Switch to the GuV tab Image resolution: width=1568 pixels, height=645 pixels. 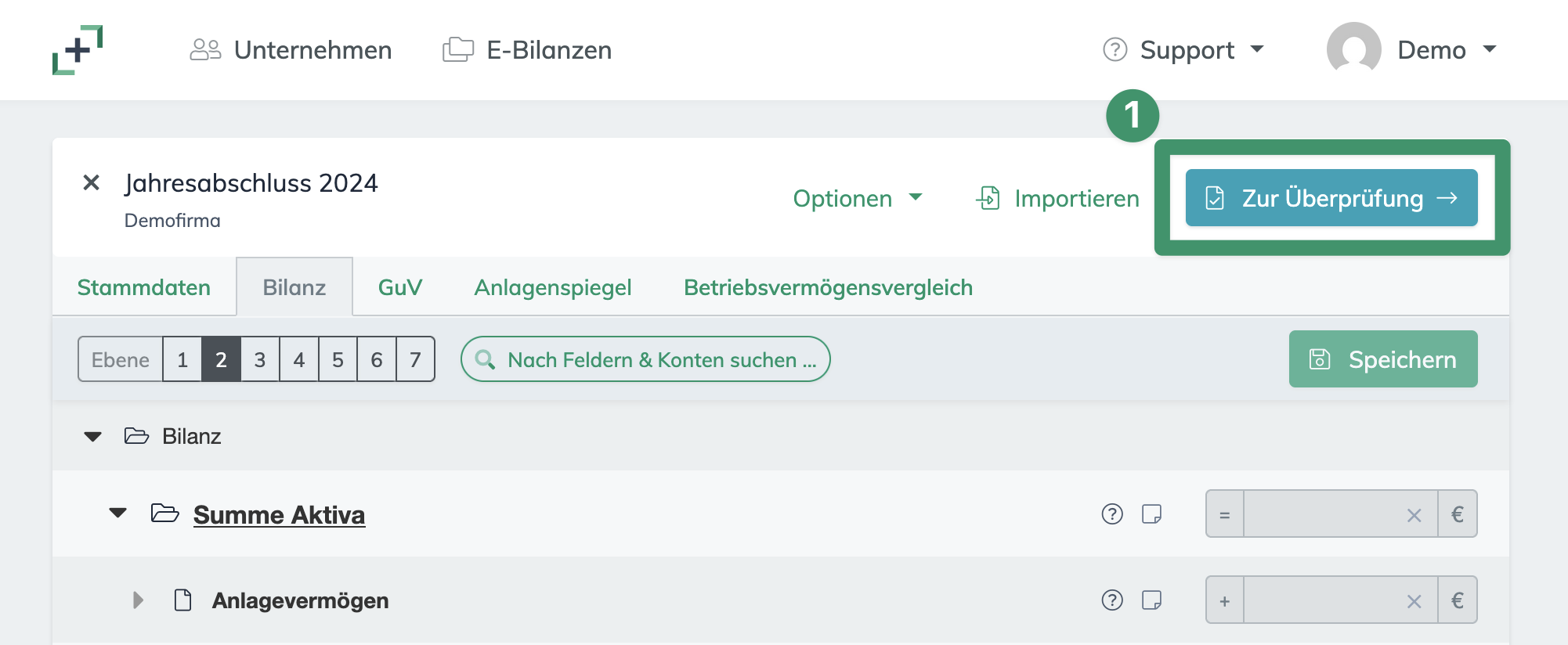[399, 287]
